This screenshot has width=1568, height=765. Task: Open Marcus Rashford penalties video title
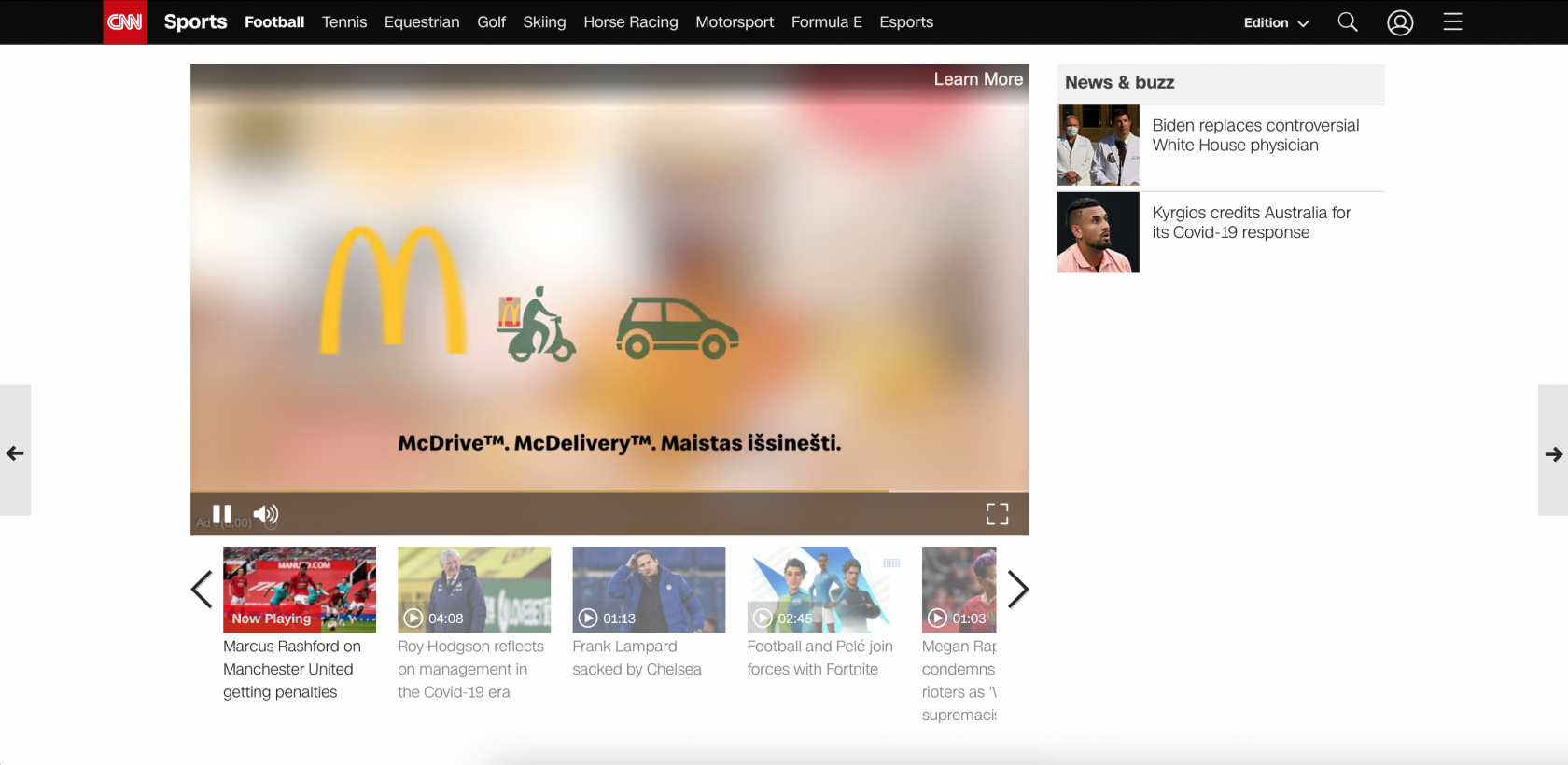[x=292, y=669]
